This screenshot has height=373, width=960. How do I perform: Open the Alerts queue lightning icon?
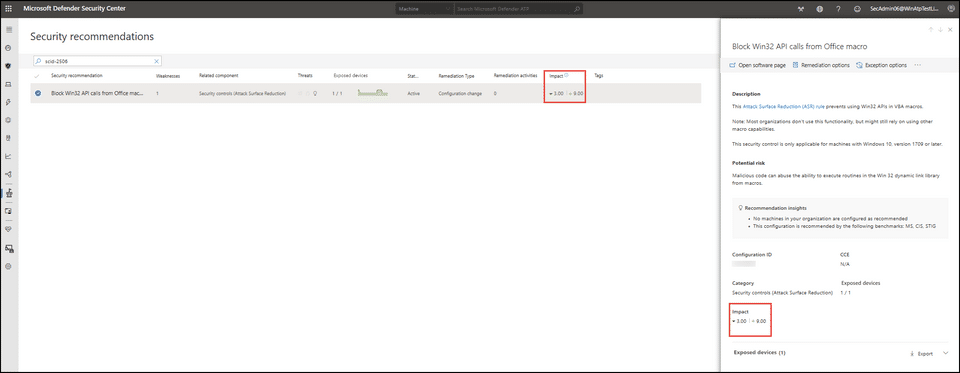(9, 102)
